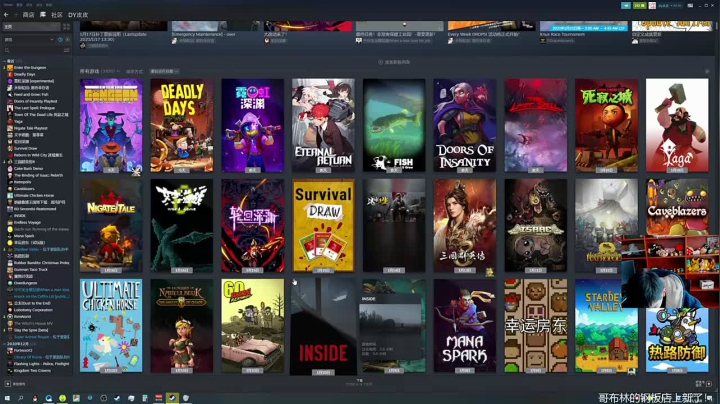Click the Steam menu in title bar

pos(9,5)
